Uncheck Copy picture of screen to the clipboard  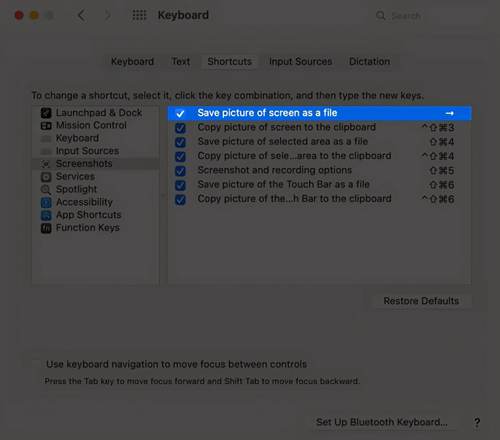coord(180,128)
